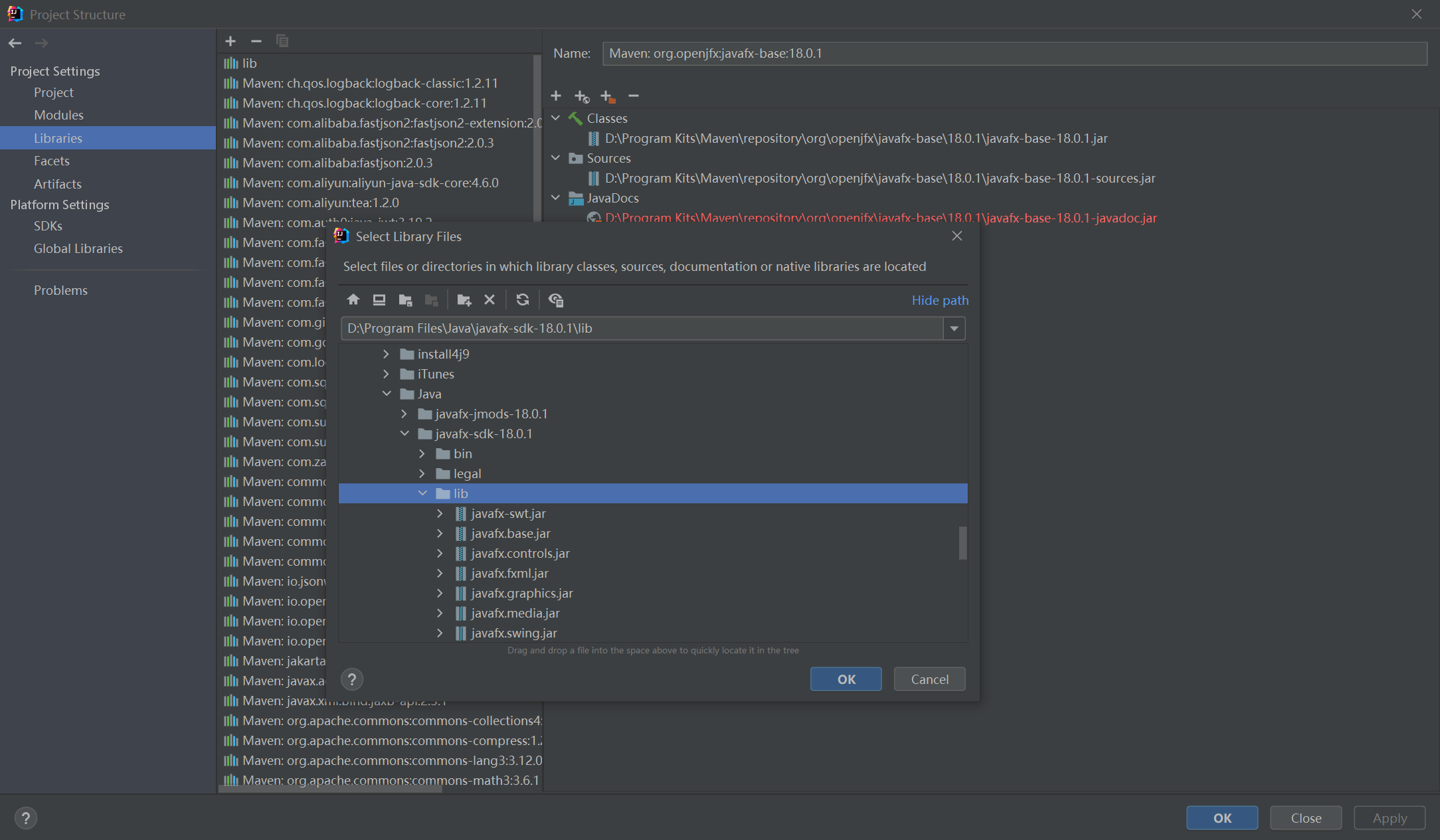Select the javafx-base-18.0.1.jar classes path

[848, 138]
